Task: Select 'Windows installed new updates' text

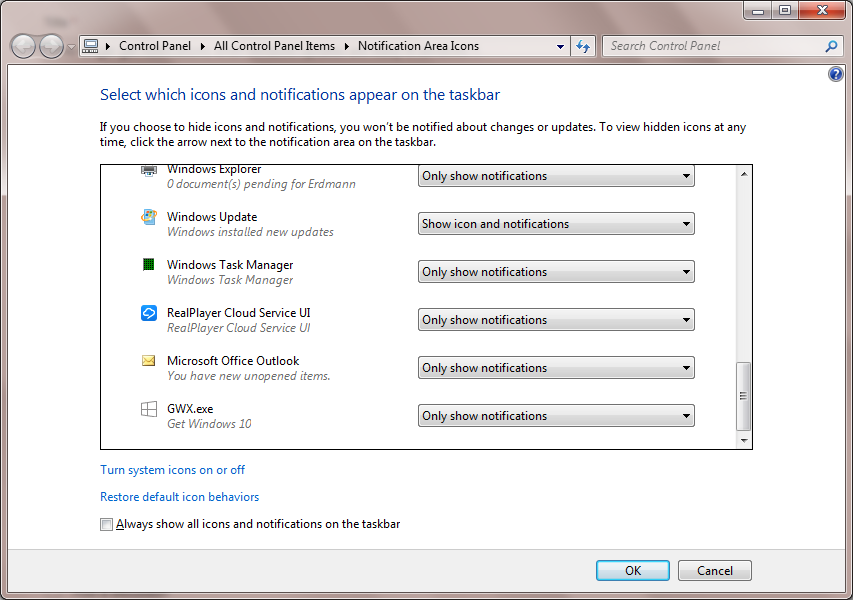Action: tap(250, 232)
